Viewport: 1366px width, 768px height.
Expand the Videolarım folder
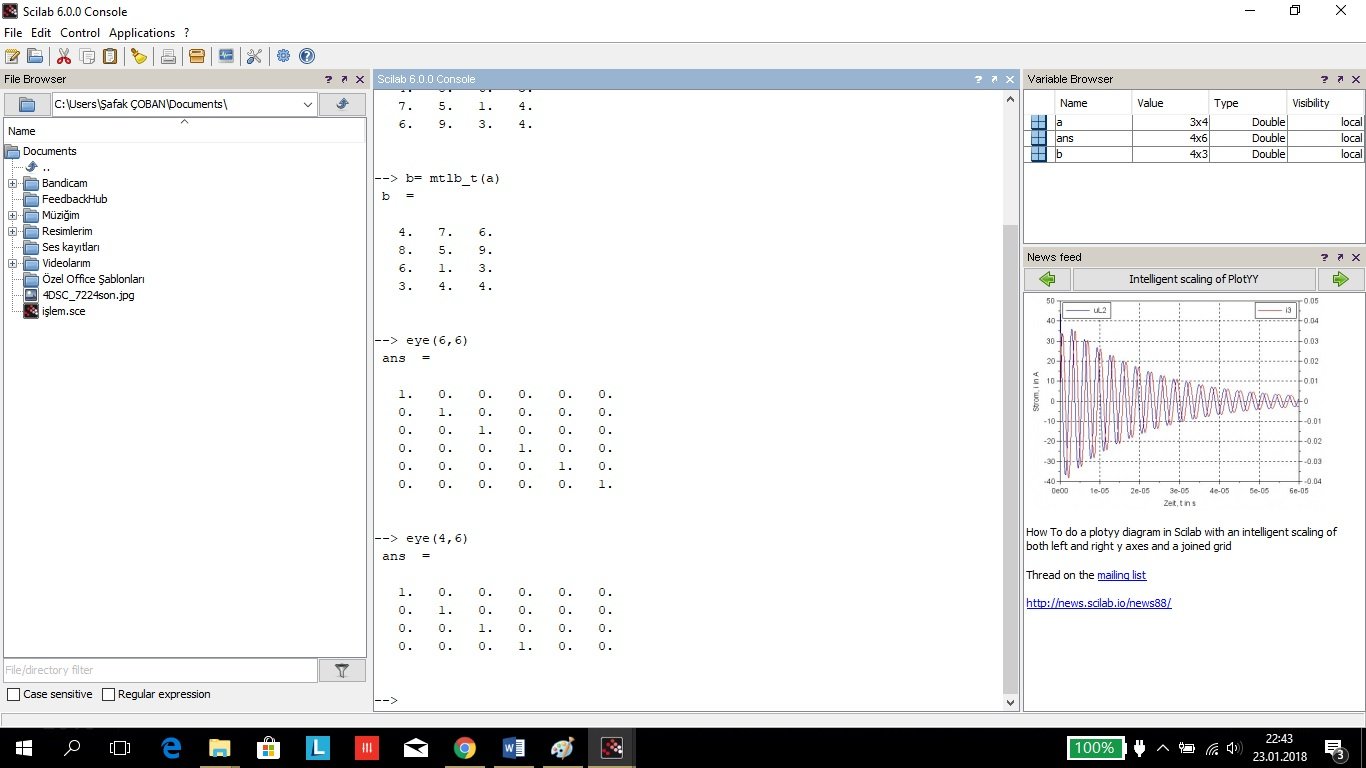click(12, 263)
